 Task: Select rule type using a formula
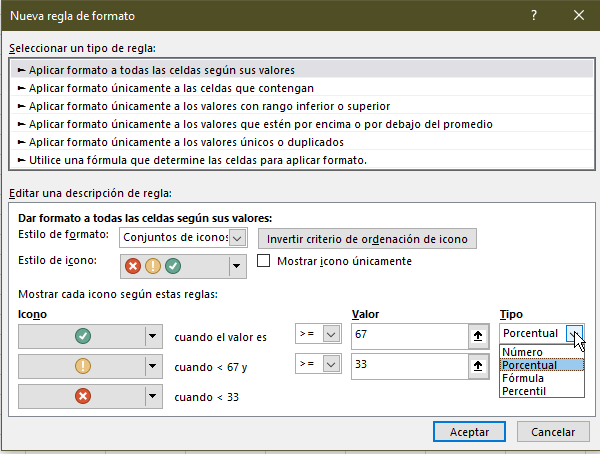pos(198,160)
